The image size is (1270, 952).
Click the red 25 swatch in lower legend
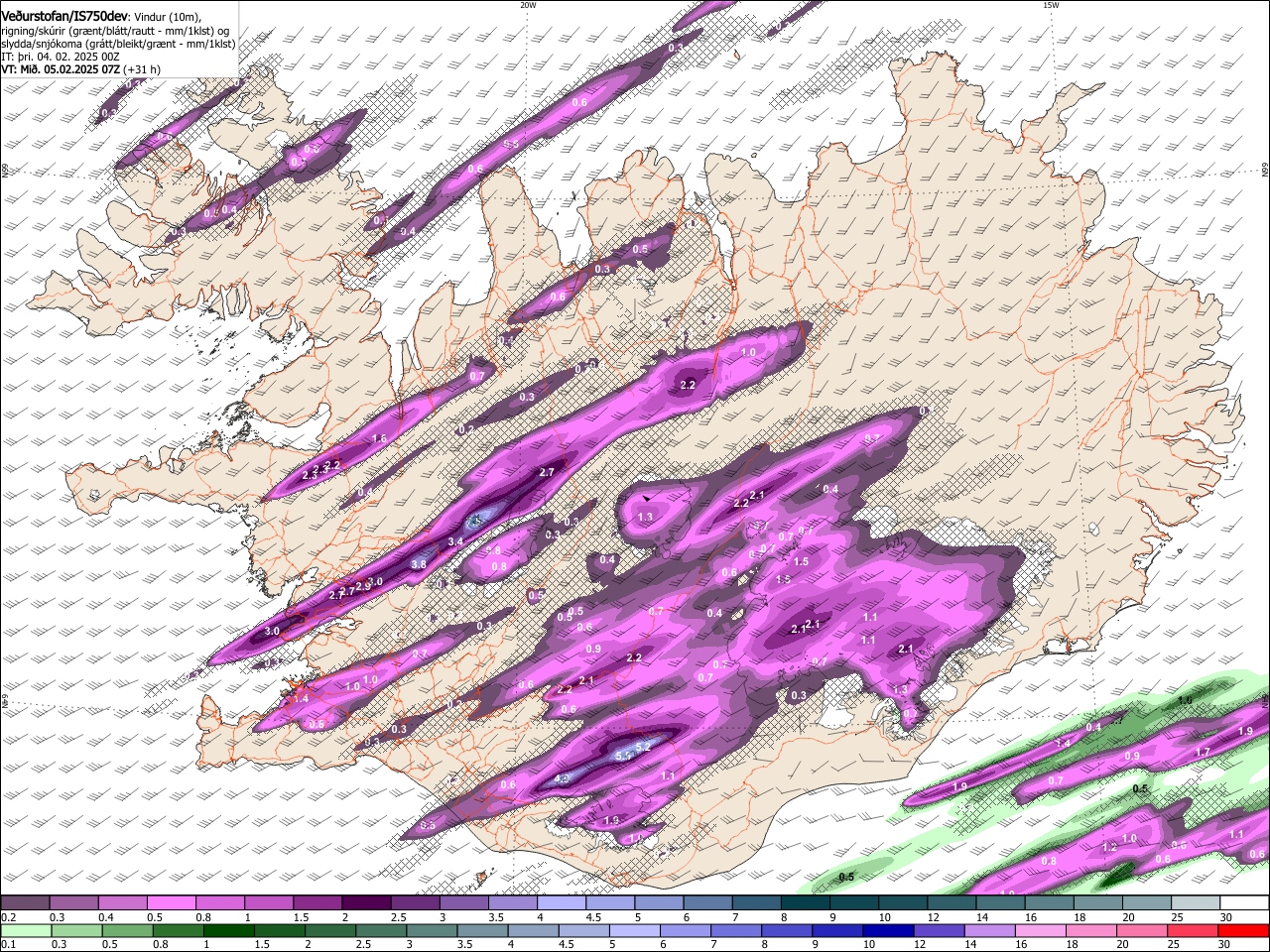[x=1193, y=930]
